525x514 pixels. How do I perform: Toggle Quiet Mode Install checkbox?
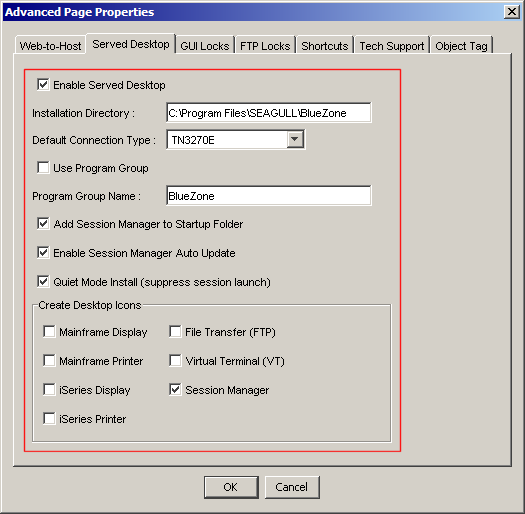(x=43, y=282)
